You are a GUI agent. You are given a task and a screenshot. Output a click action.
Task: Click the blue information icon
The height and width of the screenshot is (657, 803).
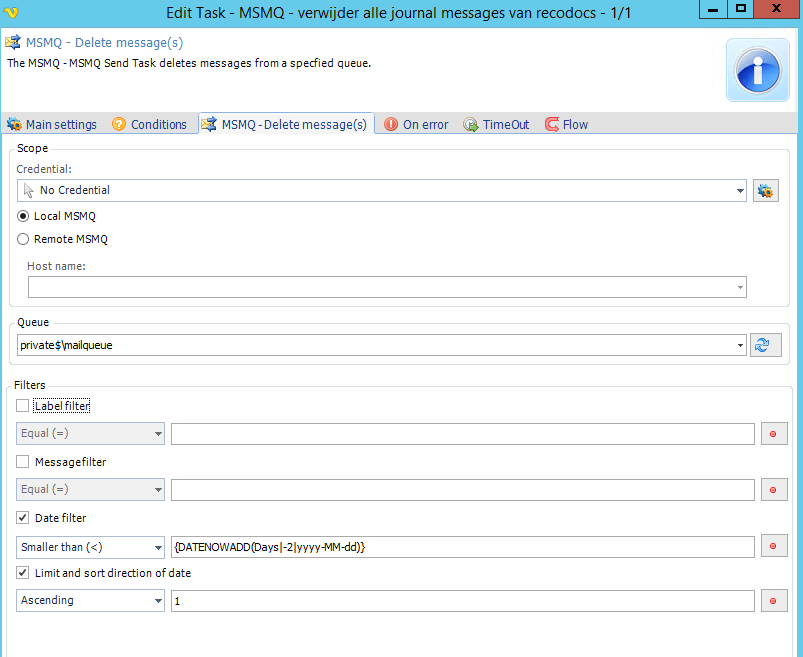tap(757, 70)
